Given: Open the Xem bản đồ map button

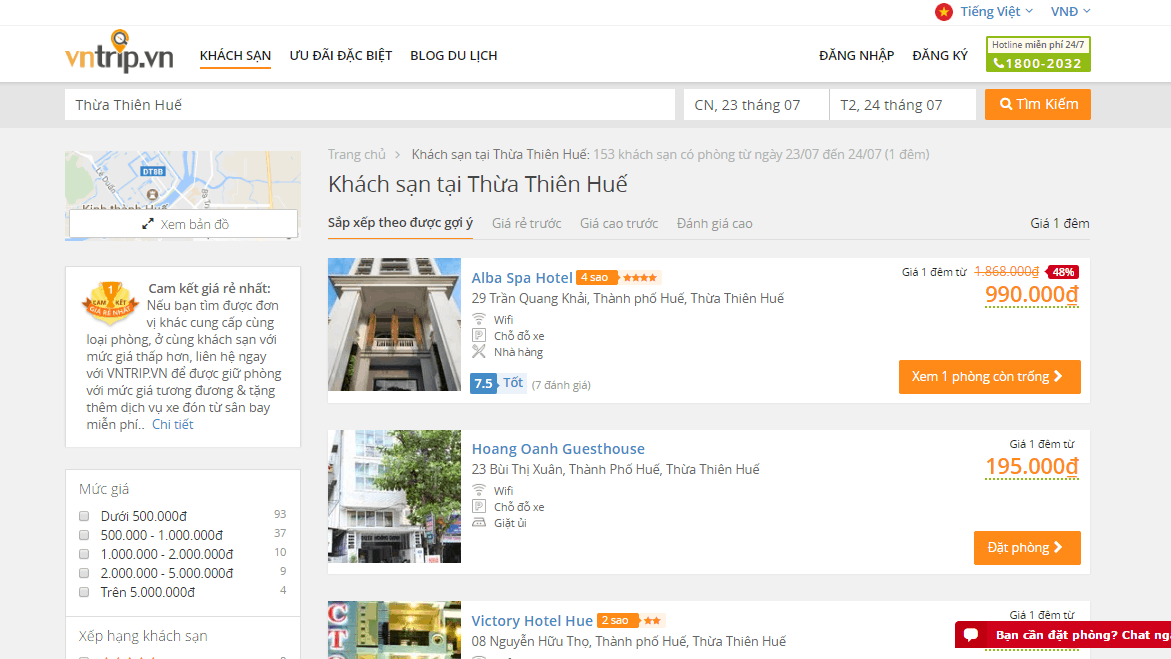Looking at the screenshot, I should 184,224.
